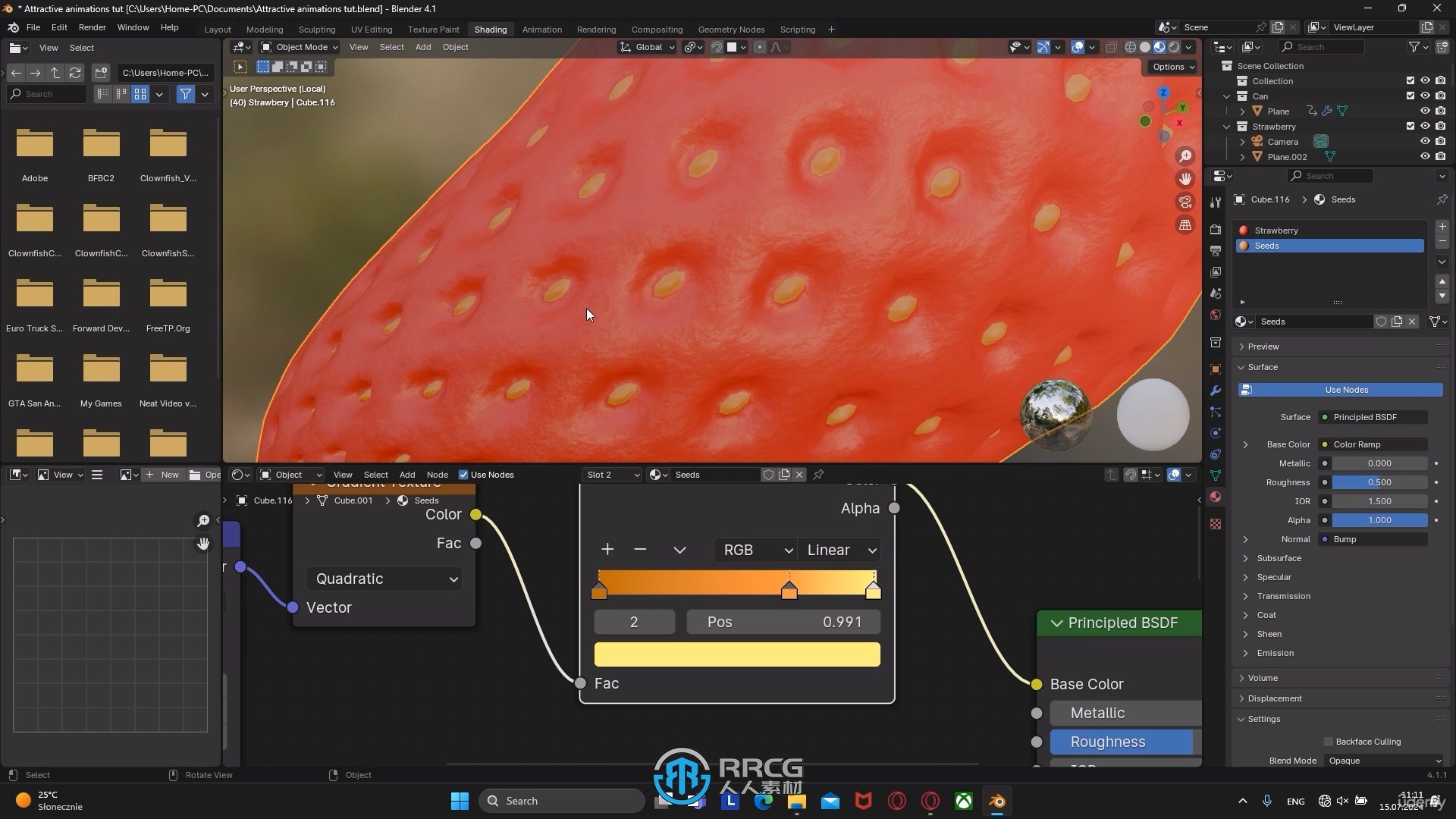Open the node editor Add menu
Viewport: 1456px width, 819px height.
click(407, 475)
